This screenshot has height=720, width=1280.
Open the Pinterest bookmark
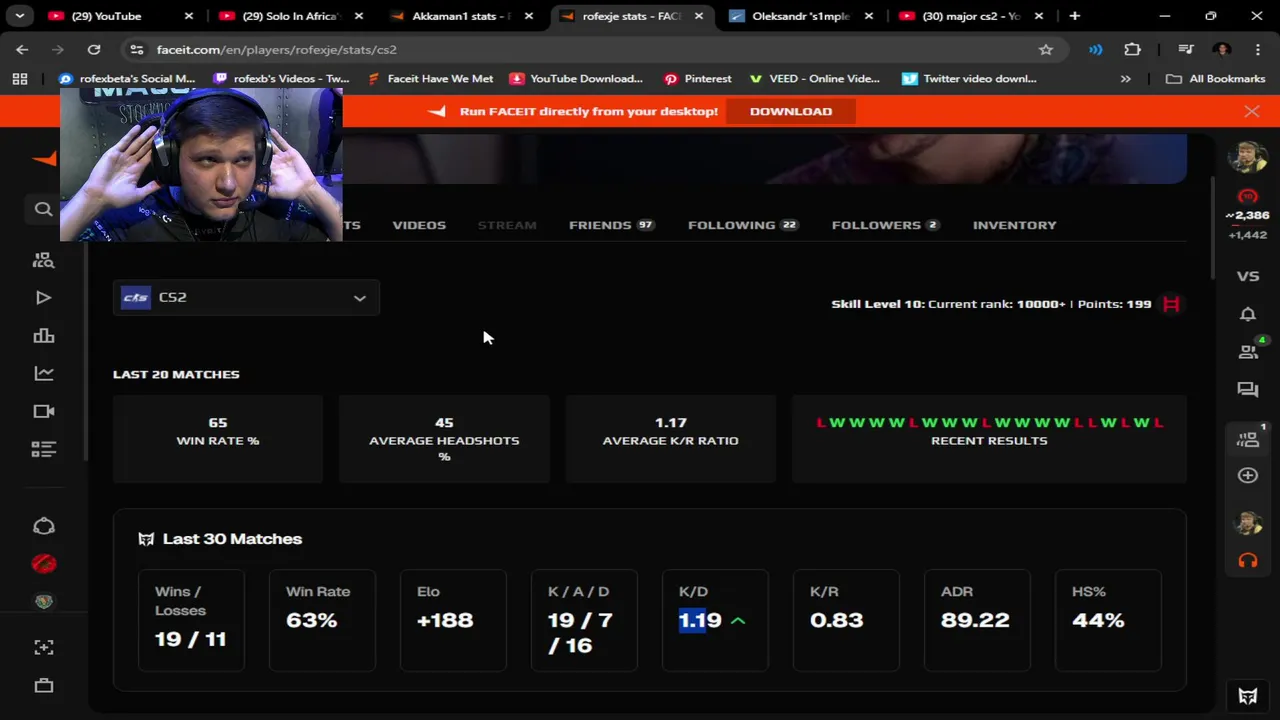click(697, 78)
